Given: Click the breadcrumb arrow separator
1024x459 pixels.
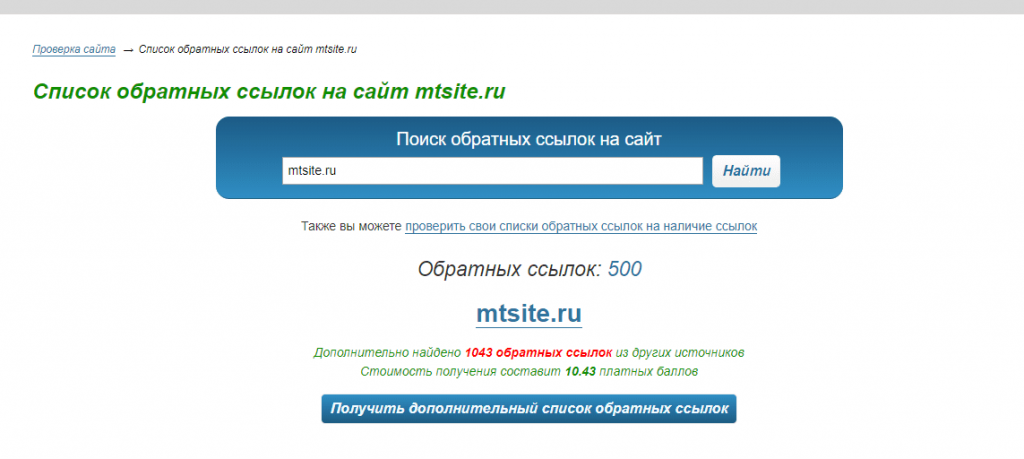Looking at the screenshot, I should (127, 50).
